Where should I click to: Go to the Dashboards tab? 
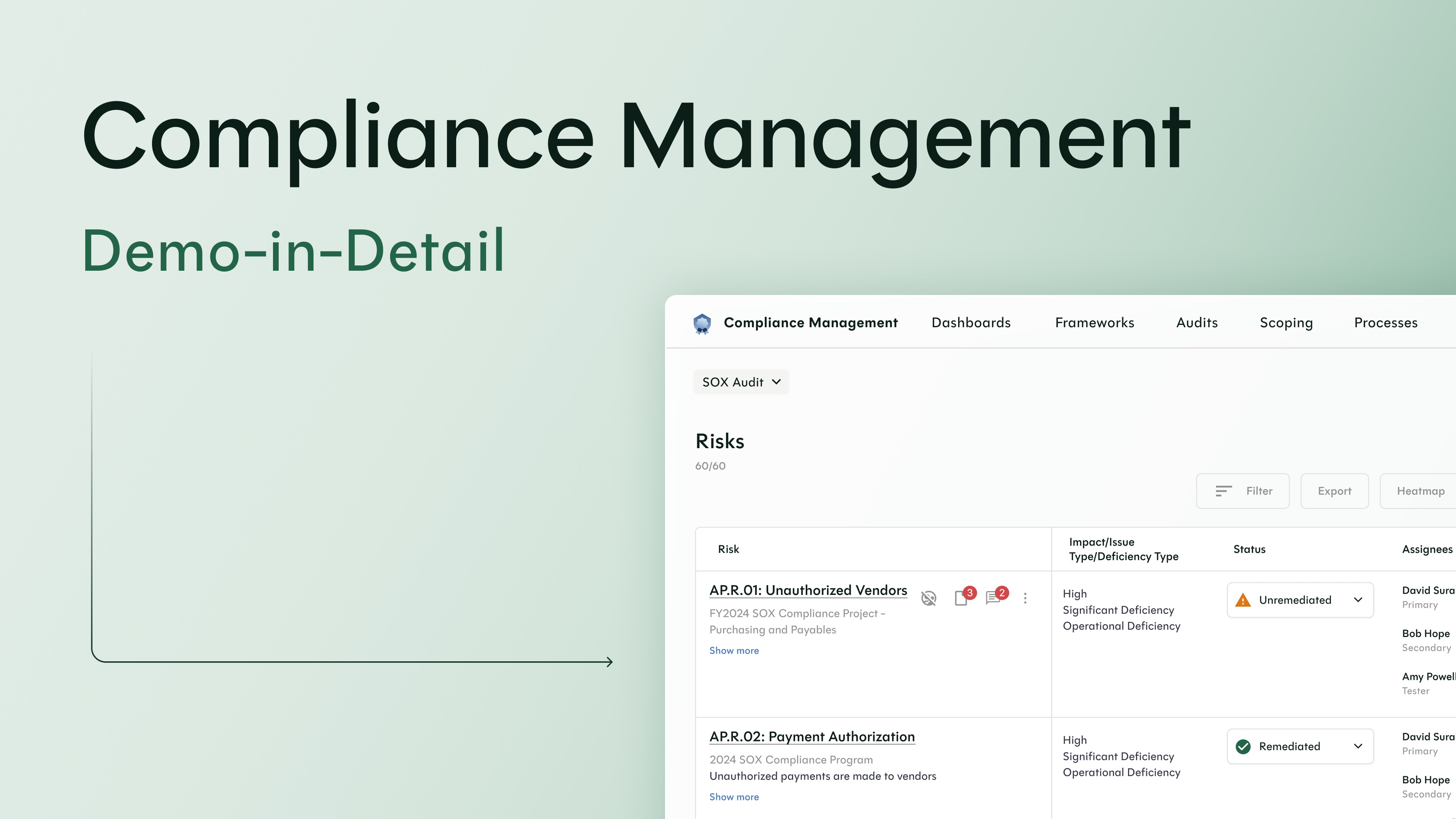coord(971,323)
